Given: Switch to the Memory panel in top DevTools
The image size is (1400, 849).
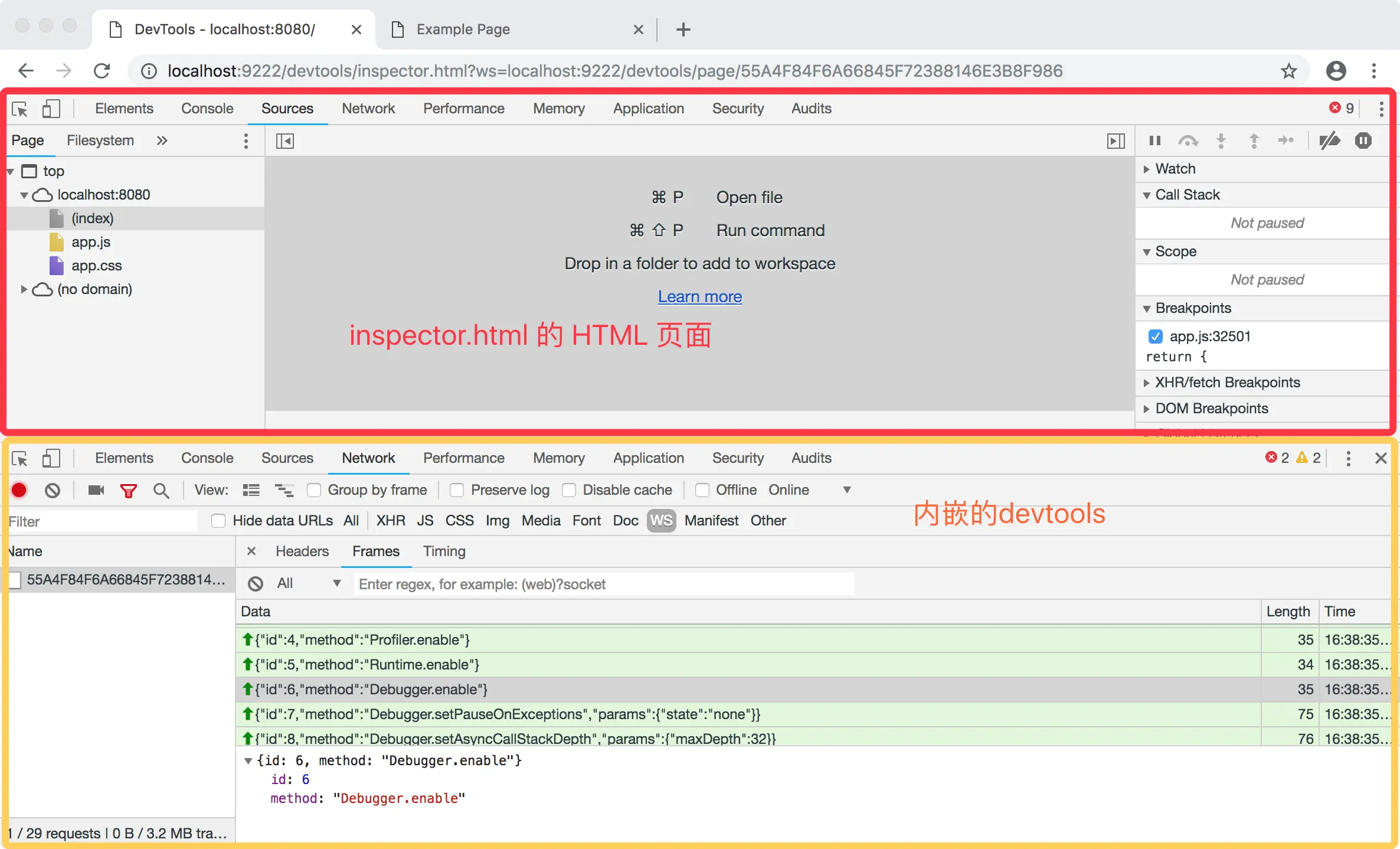Looking at the screenshot, I should (x=558, y=109).
